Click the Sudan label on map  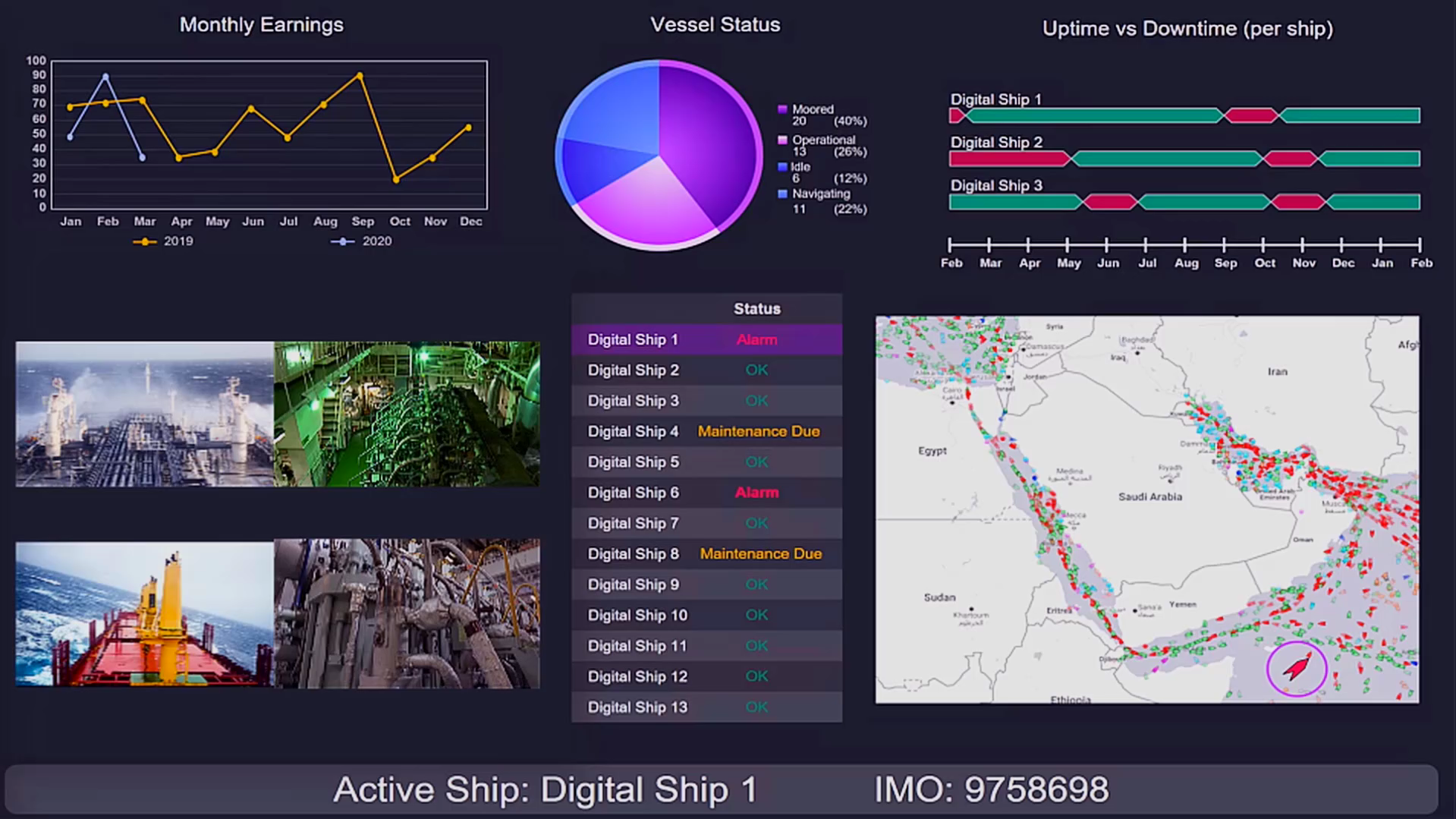coord(939,597)
